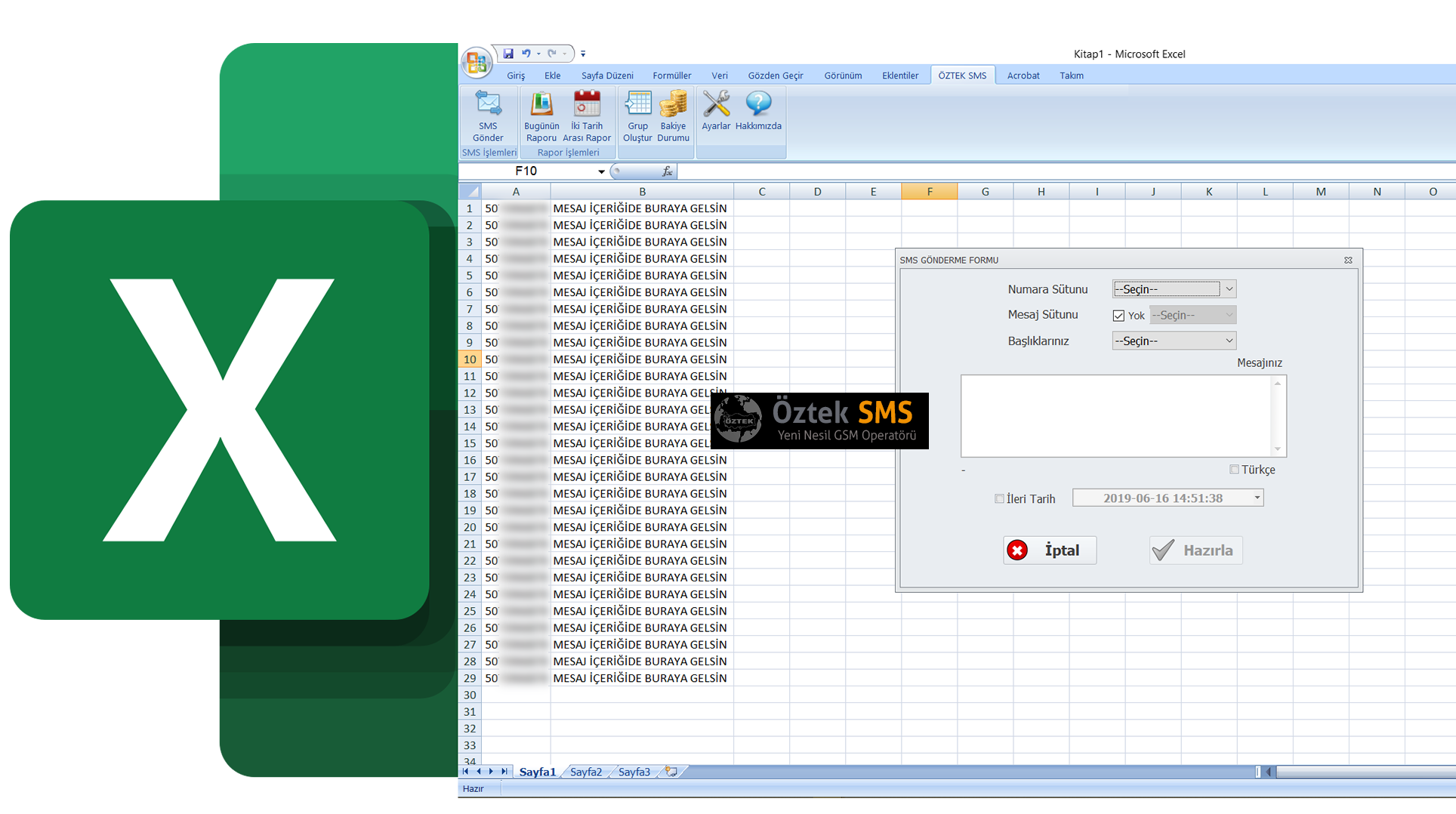1456x814 pixels.
Task: Open the Veri tab
Action: (720, 76)
